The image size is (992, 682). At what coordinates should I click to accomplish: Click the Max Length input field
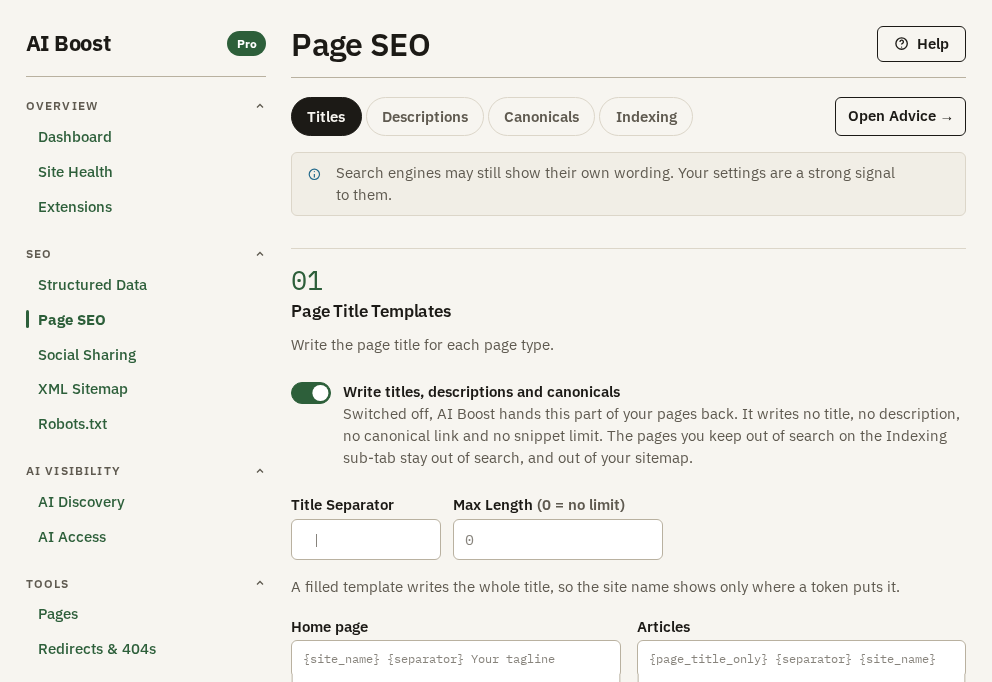click(x=558, y=540)
